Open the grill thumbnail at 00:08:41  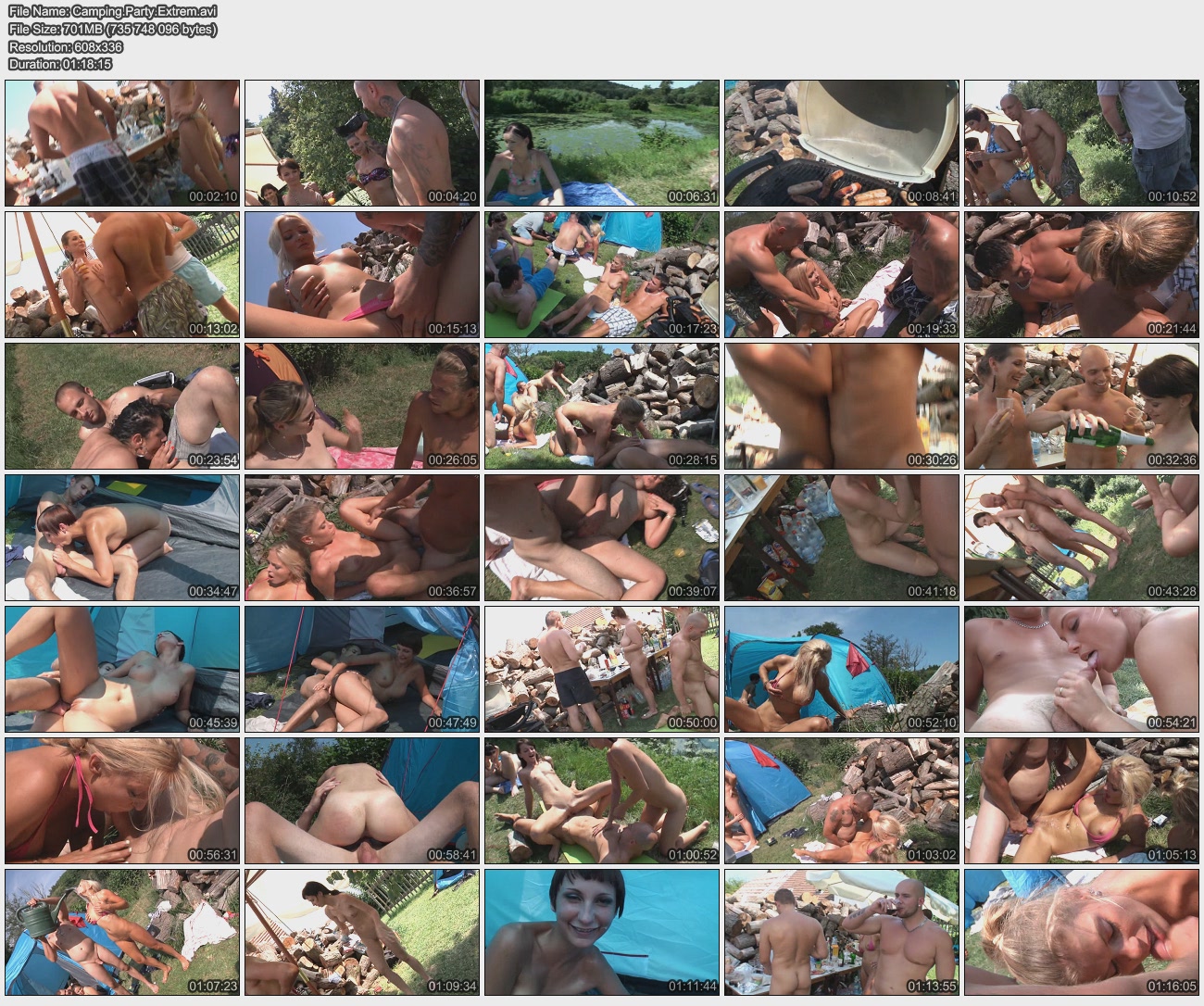(842, 143)
